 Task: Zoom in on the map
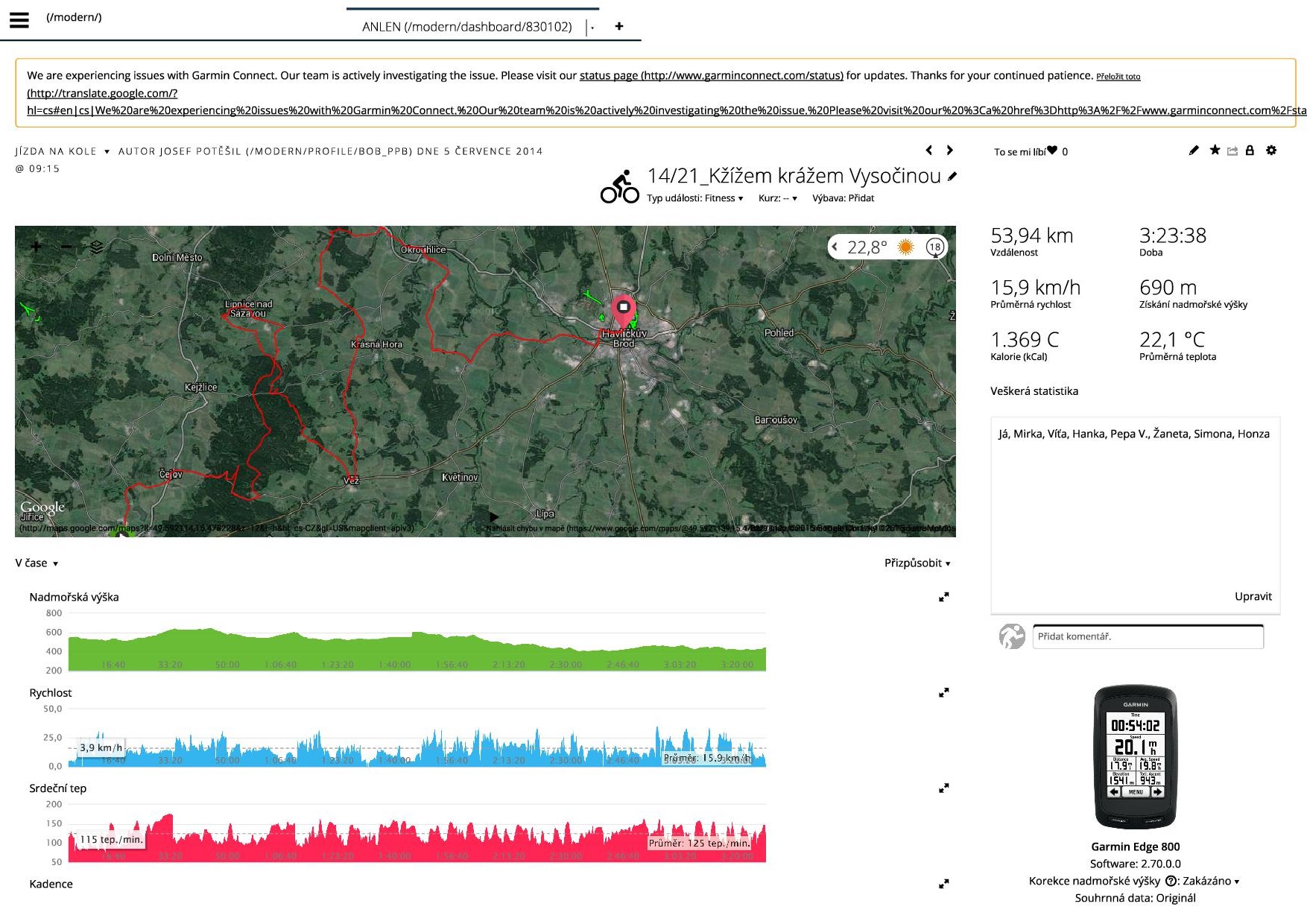tap(36, 247)
